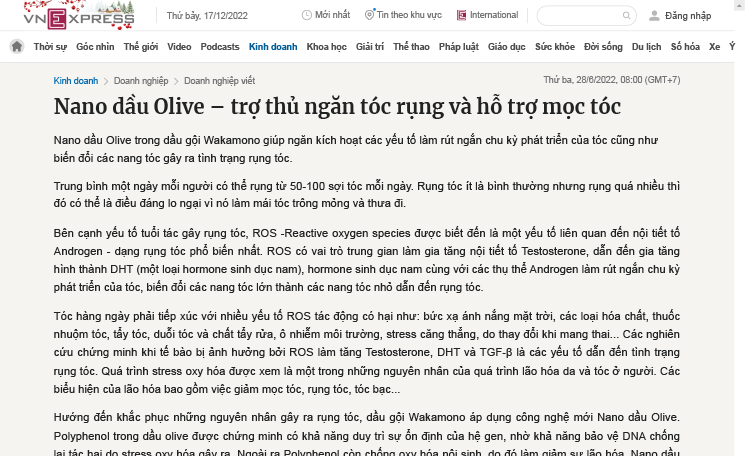Open the Thời sự section
This screenshot has height=456, width=745.
[50, 47]
